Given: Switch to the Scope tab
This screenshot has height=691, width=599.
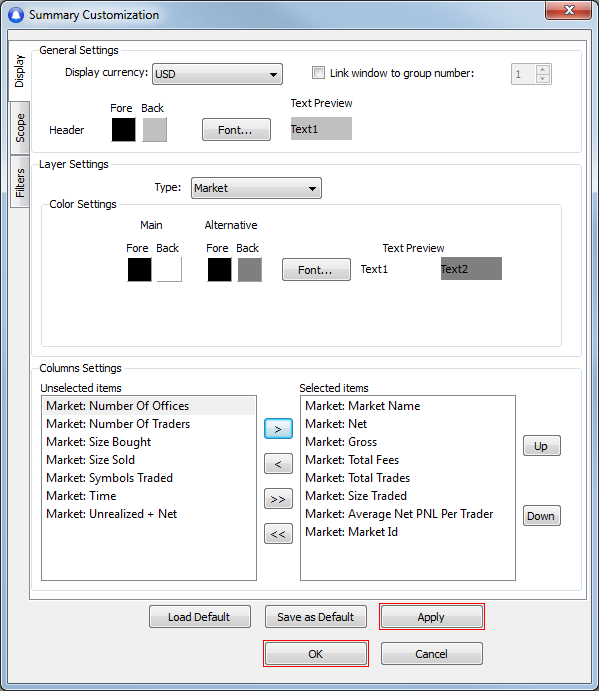Looking at the screenshot, I should pyautogui.click(x=20, y=128).
